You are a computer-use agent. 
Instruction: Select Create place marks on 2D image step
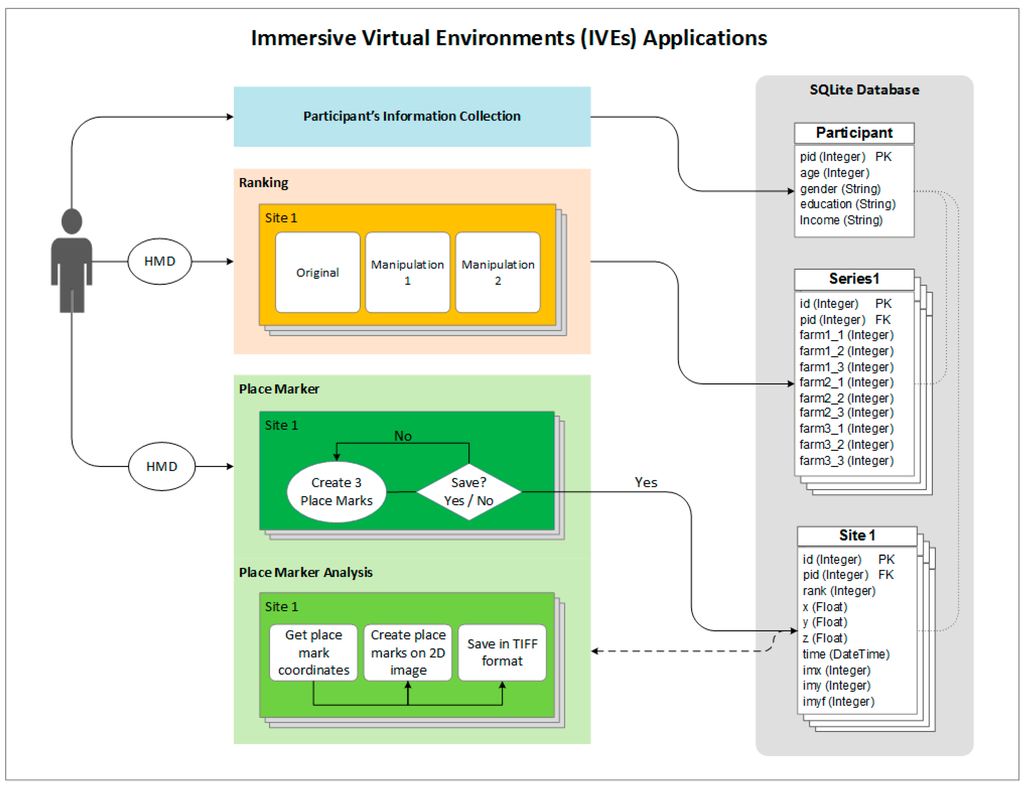tap(408, 652)
